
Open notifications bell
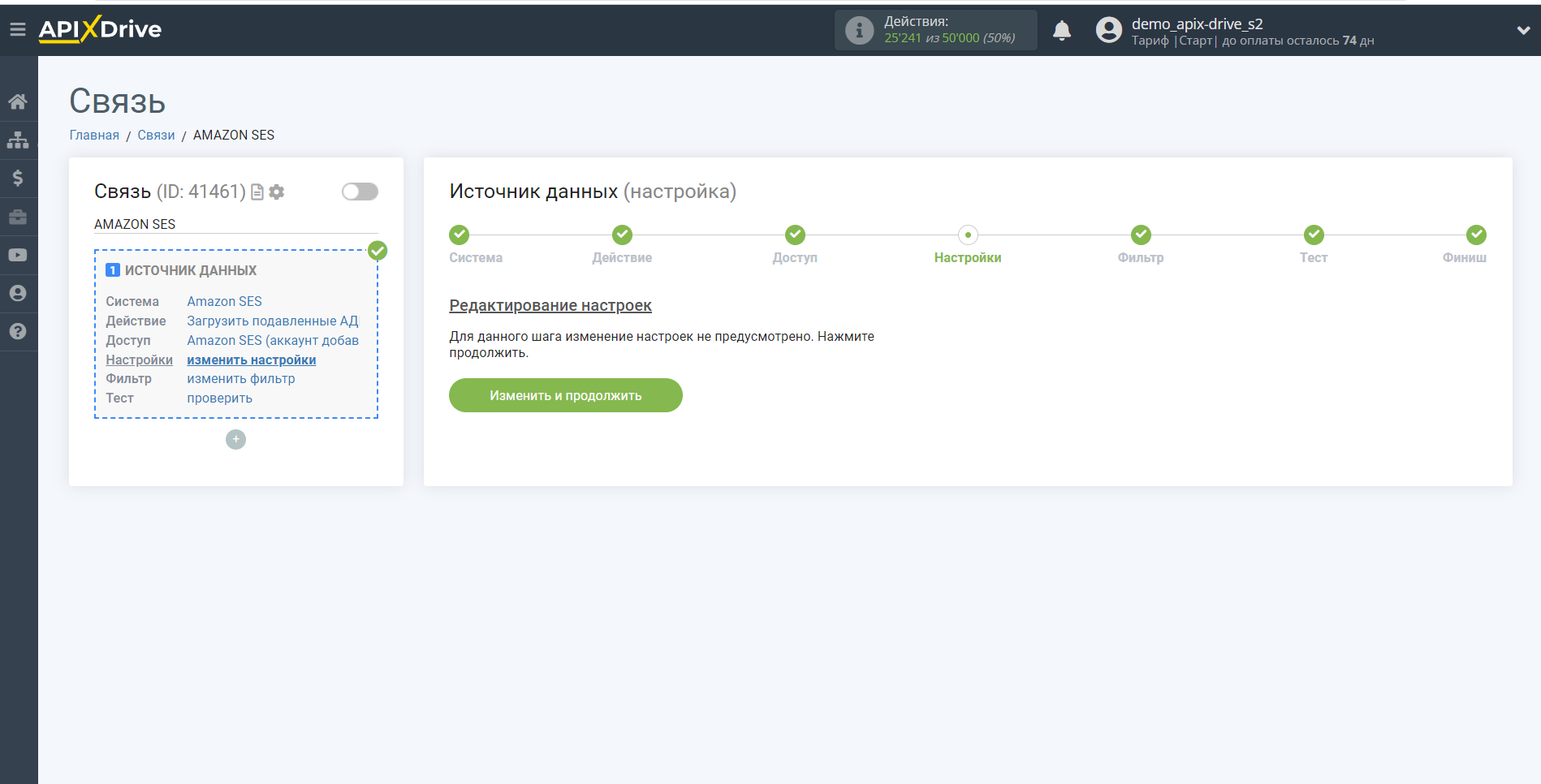1061,30
